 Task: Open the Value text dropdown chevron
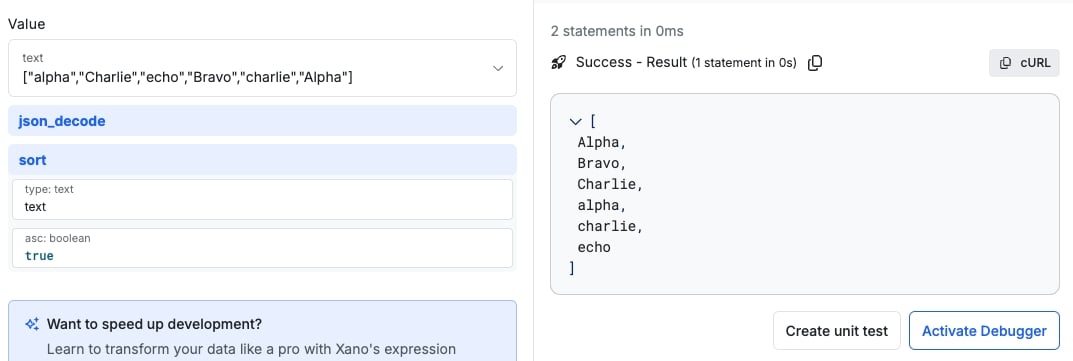tap(498, 68)
